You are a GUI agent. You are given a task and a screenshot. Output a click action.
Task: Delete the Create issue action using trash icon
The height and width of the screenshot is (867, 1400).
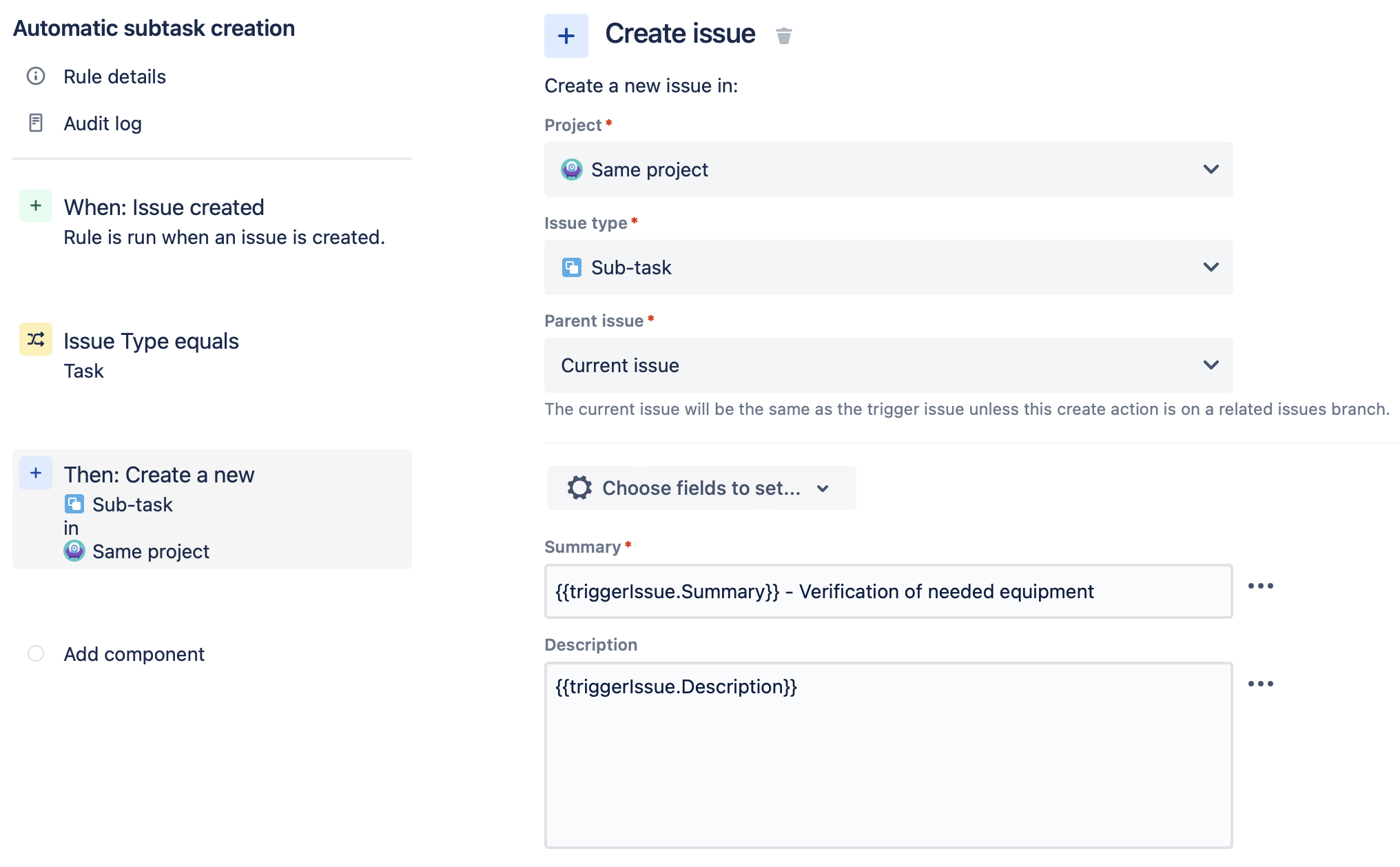tap(784, 35)
